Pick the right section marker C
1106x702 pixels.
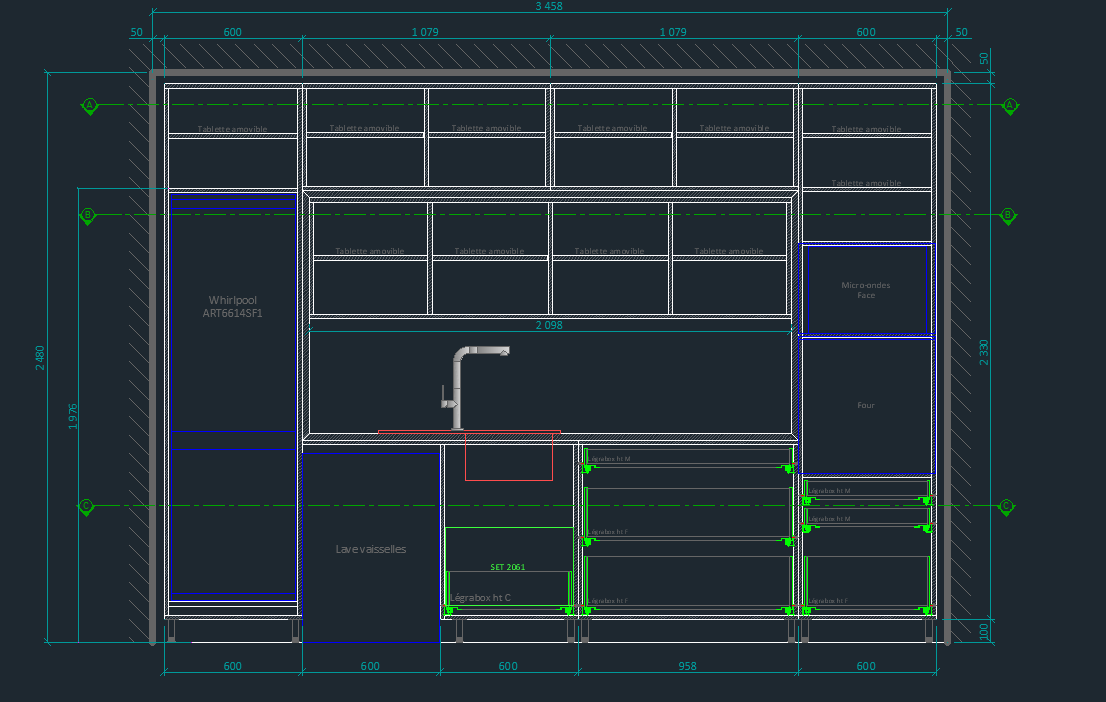pyautogui.click(x=1006, y=507)
